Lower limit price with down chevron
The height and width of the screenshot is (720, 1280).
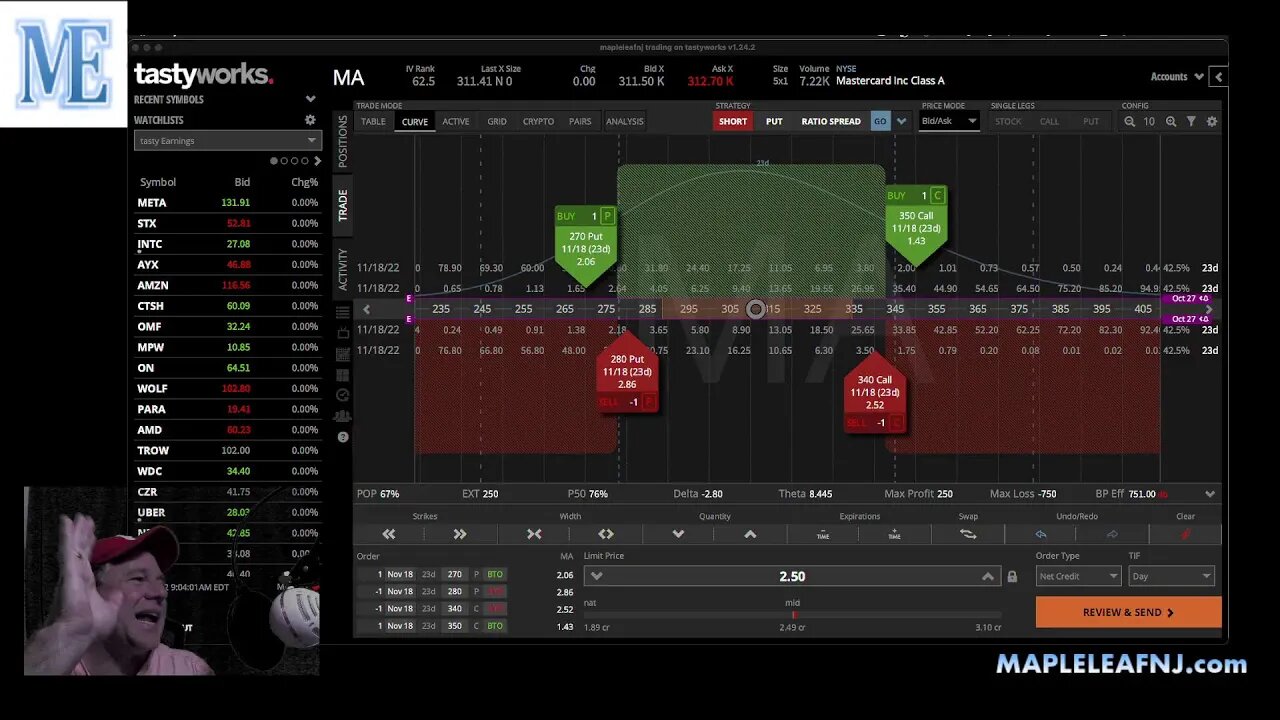[x=597, y=576]
